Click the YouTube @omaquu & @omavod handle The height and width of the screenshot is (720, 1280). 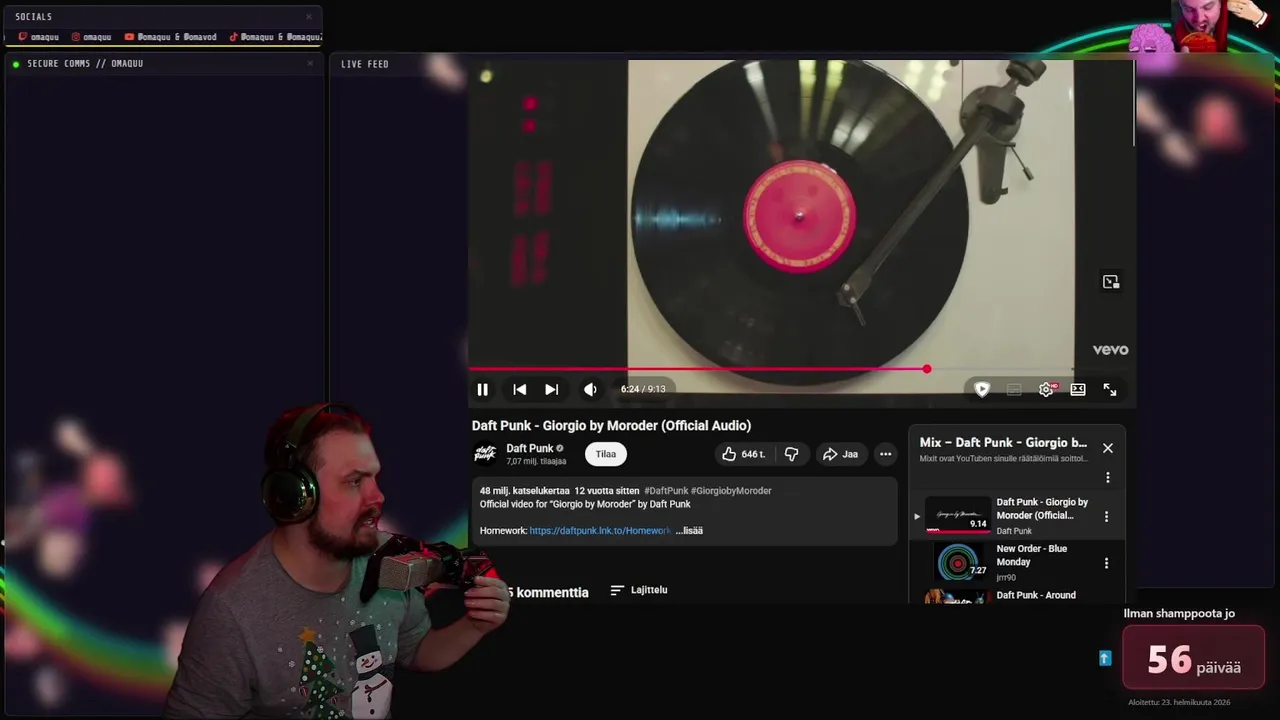click(170, 37)
